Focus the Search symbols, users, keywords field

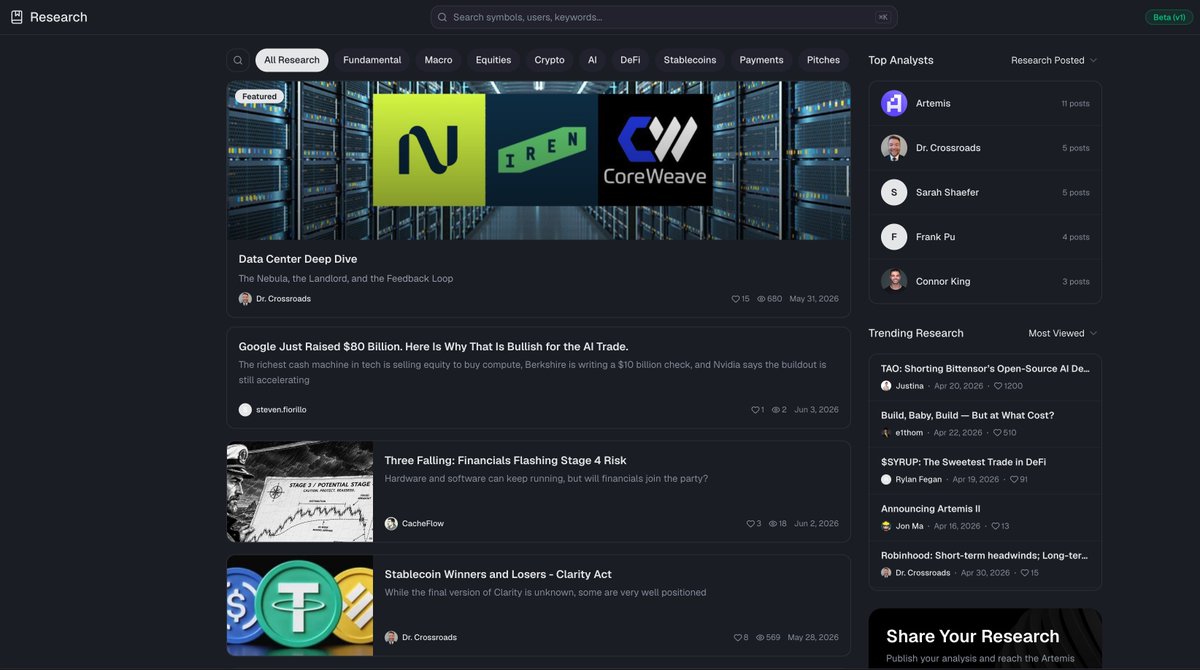pyautogui.click(x=663, y=17)
